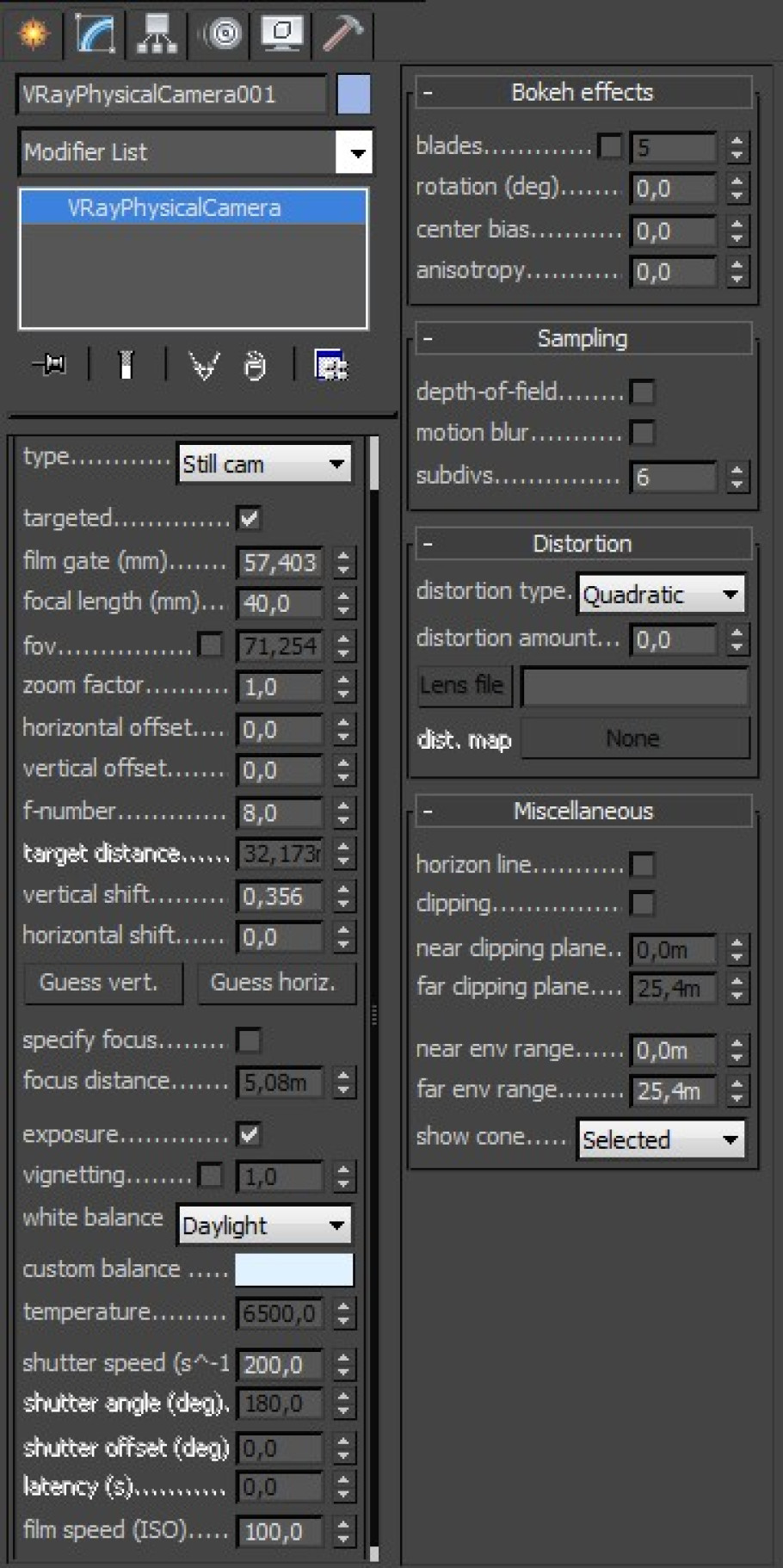Enable the vignetting checkbox

pos(210,1175)
